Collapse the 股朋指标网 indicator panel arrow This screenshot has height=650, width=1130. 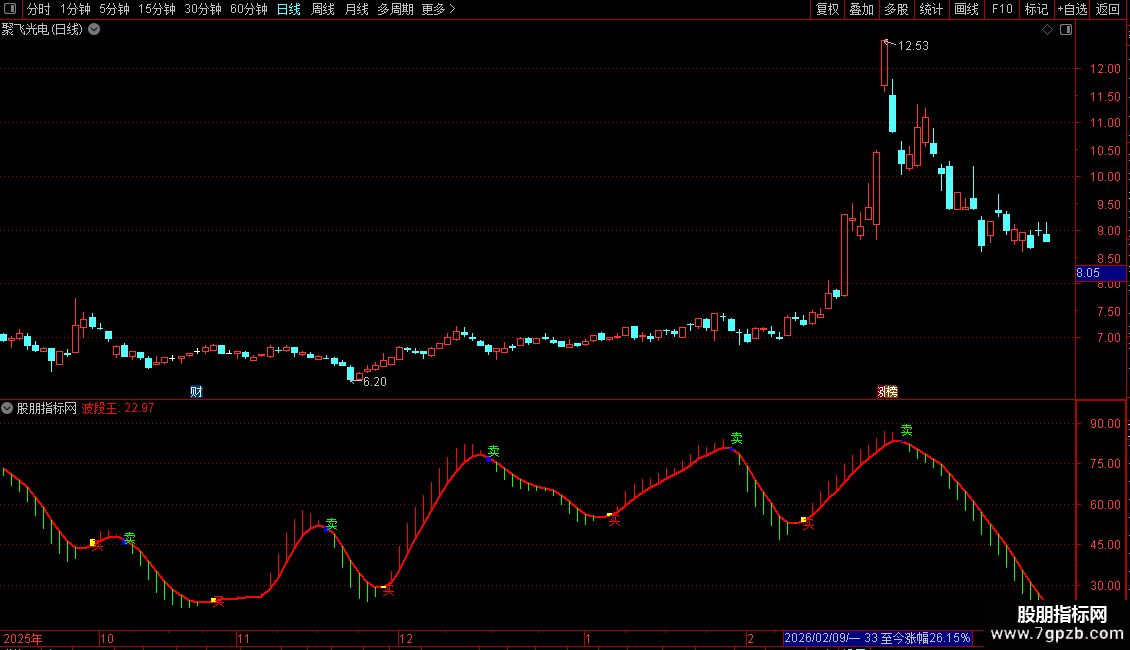[7, 409]
